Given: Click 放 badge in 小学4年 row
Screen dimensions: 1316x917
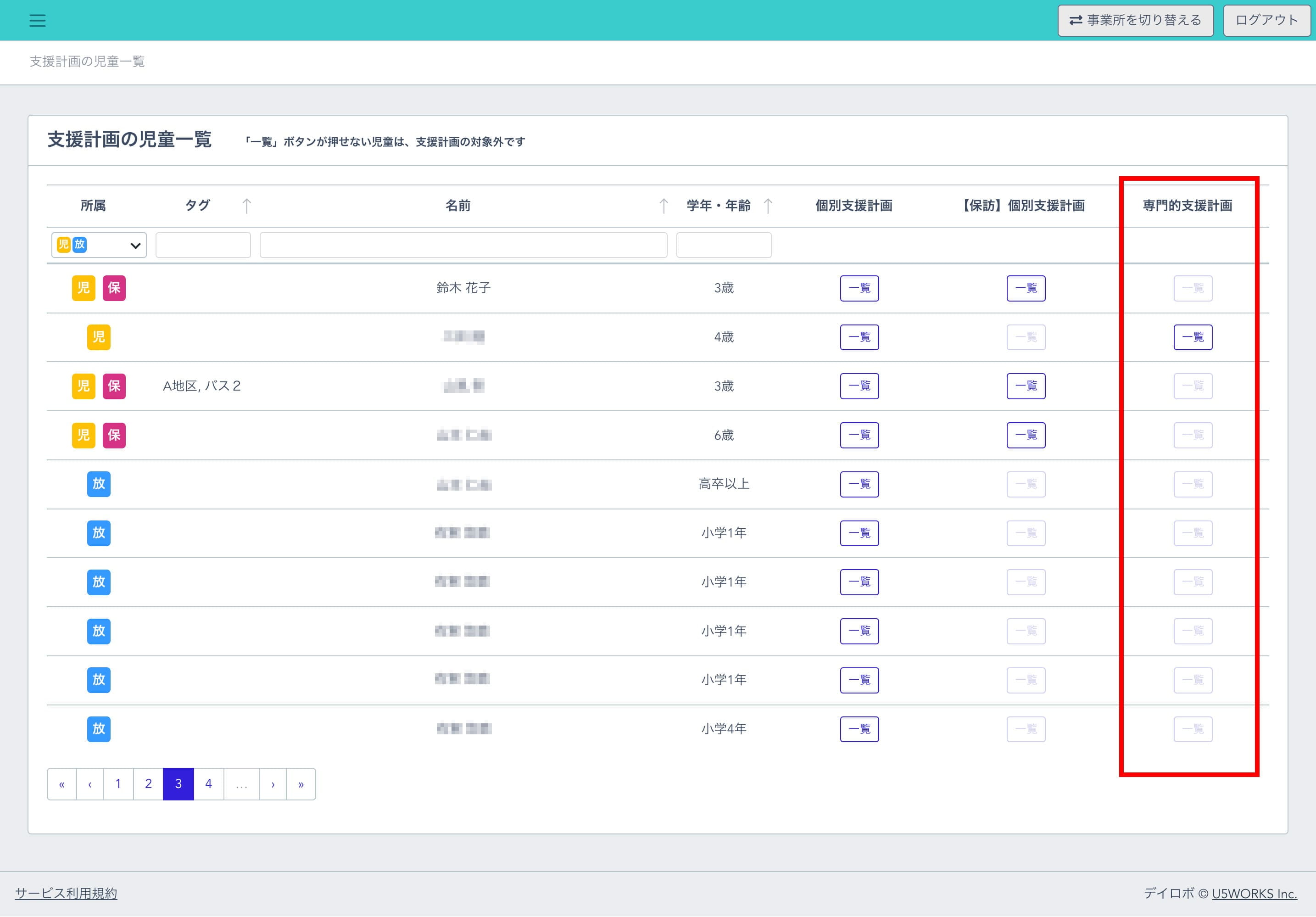Looking at the screenshot, I should [99, 729].
